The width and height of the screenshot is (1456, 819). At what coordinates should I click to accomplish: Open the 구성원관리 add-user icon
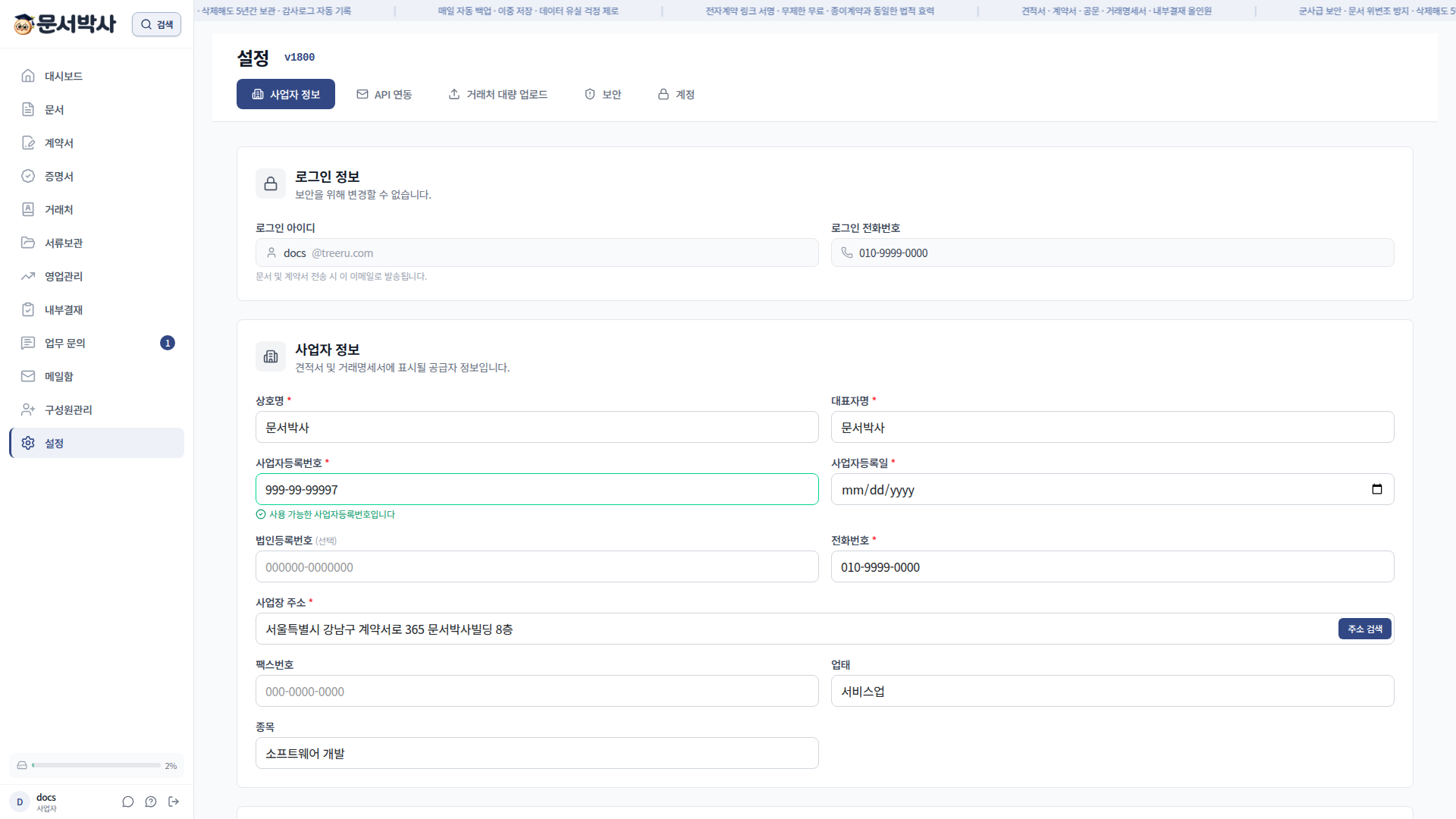[28, 409]
